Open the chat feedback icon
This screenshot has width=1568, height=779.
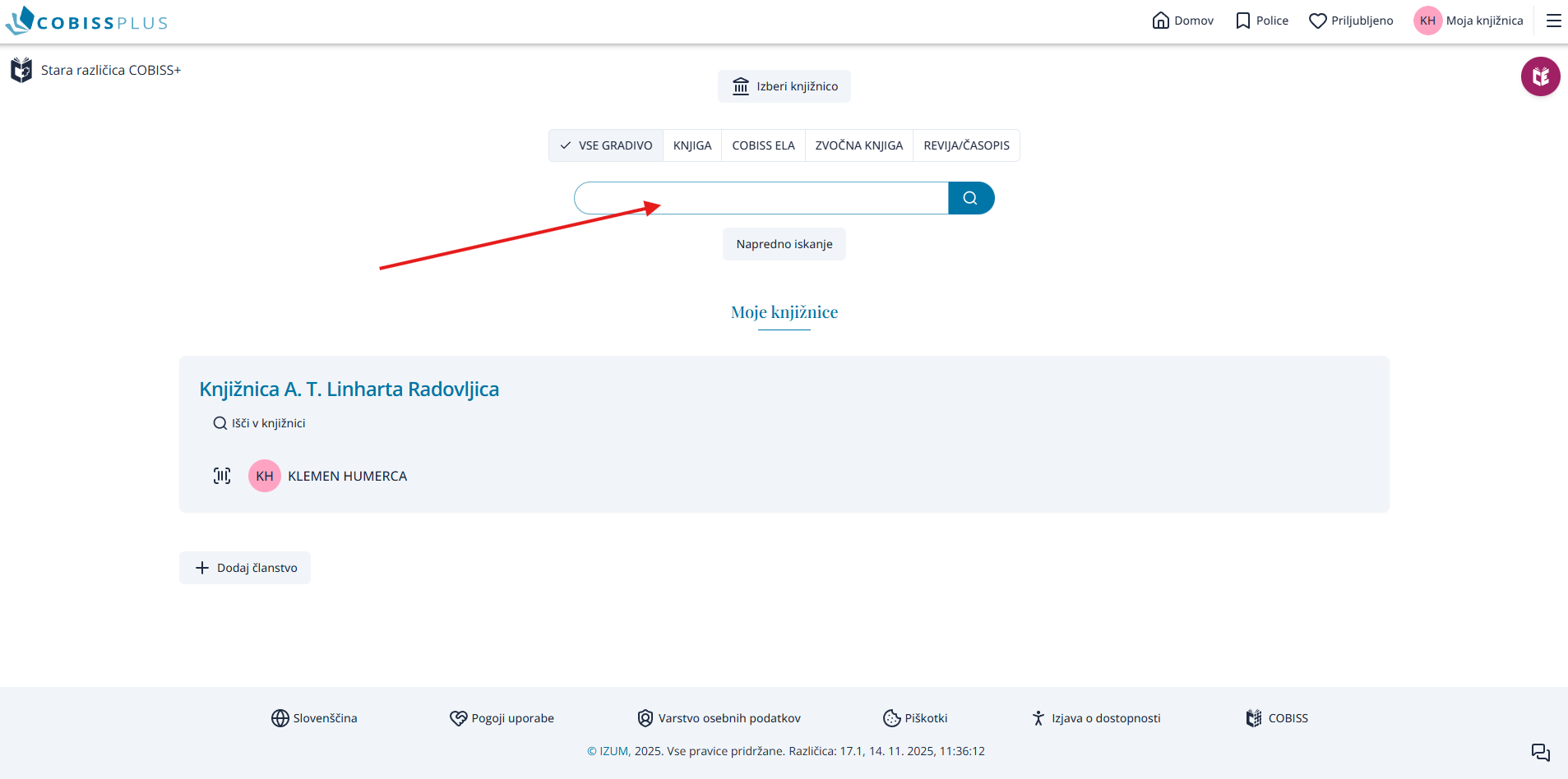(1540, 752)
